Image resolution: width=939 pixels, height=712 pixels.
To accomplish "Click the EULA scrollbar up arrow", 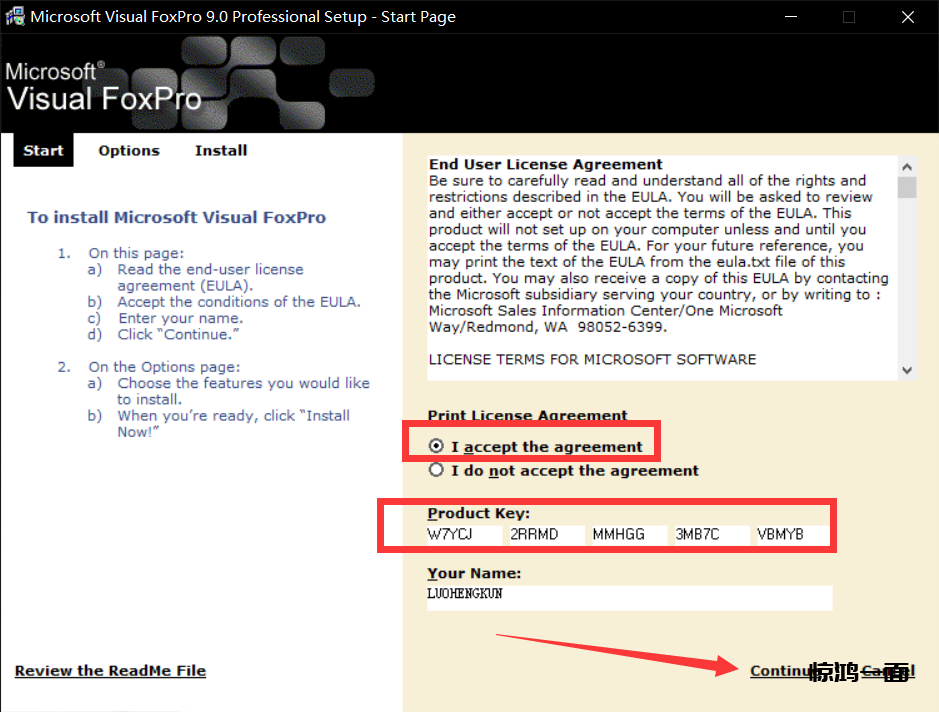I will pyautogui.click(x=907, y=168).
